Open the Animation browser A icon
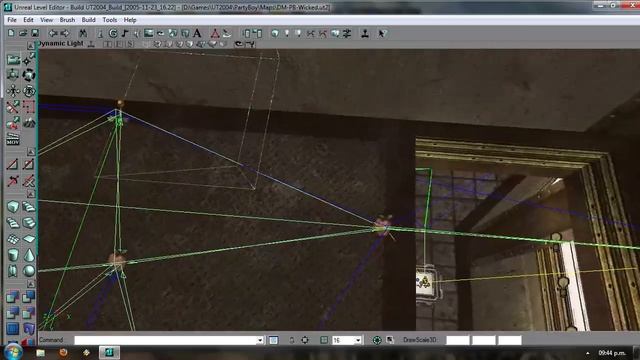640x360 pixels. 197,33
